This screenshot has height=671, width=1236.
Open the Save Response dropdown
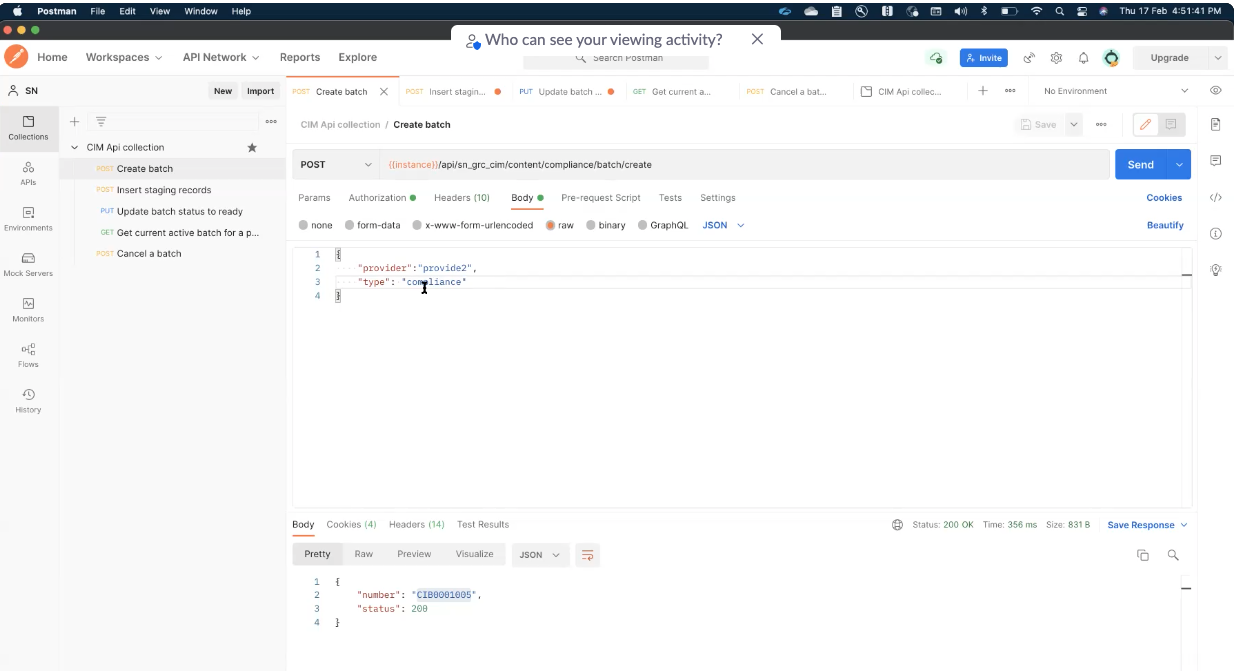coord(1147,525)
